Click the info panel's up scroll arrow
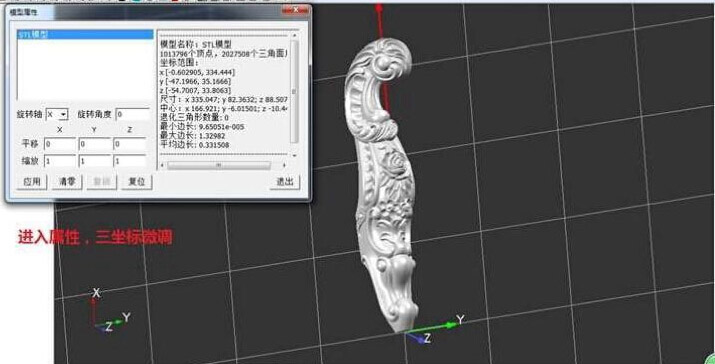 (295, 35)
